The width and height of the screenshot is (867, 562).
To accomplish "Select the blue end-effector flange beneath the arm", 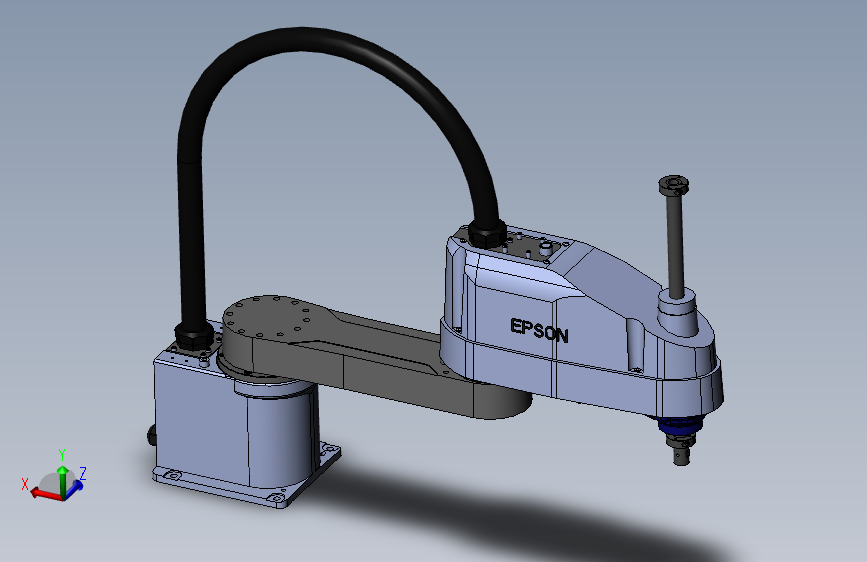I will tap(679, 426).
